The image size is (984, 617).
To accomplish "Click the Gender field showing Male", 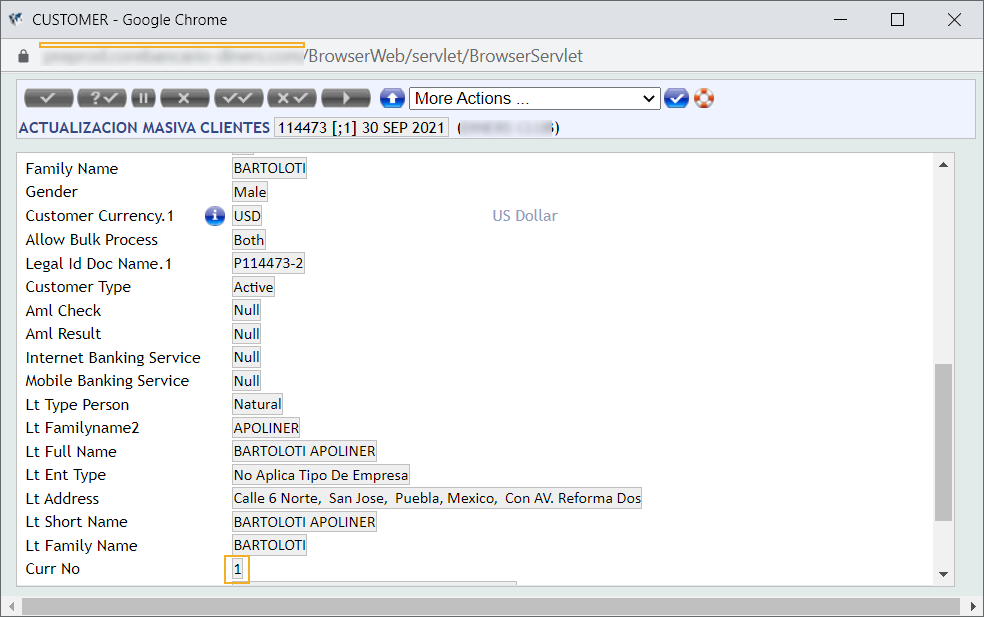I will [249, 192].
